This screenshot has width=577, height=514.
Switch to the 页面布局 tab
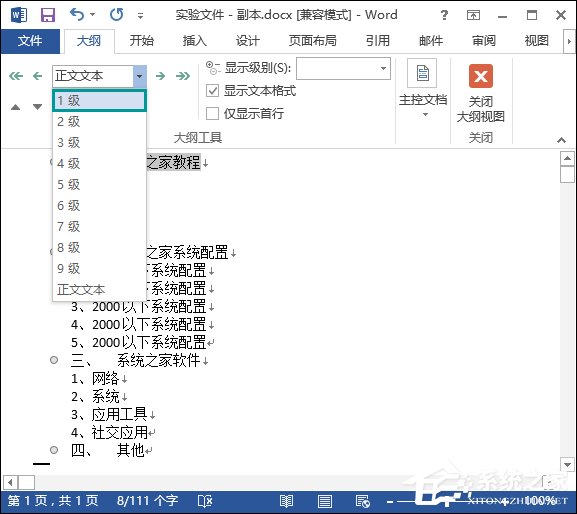(312, 40)
